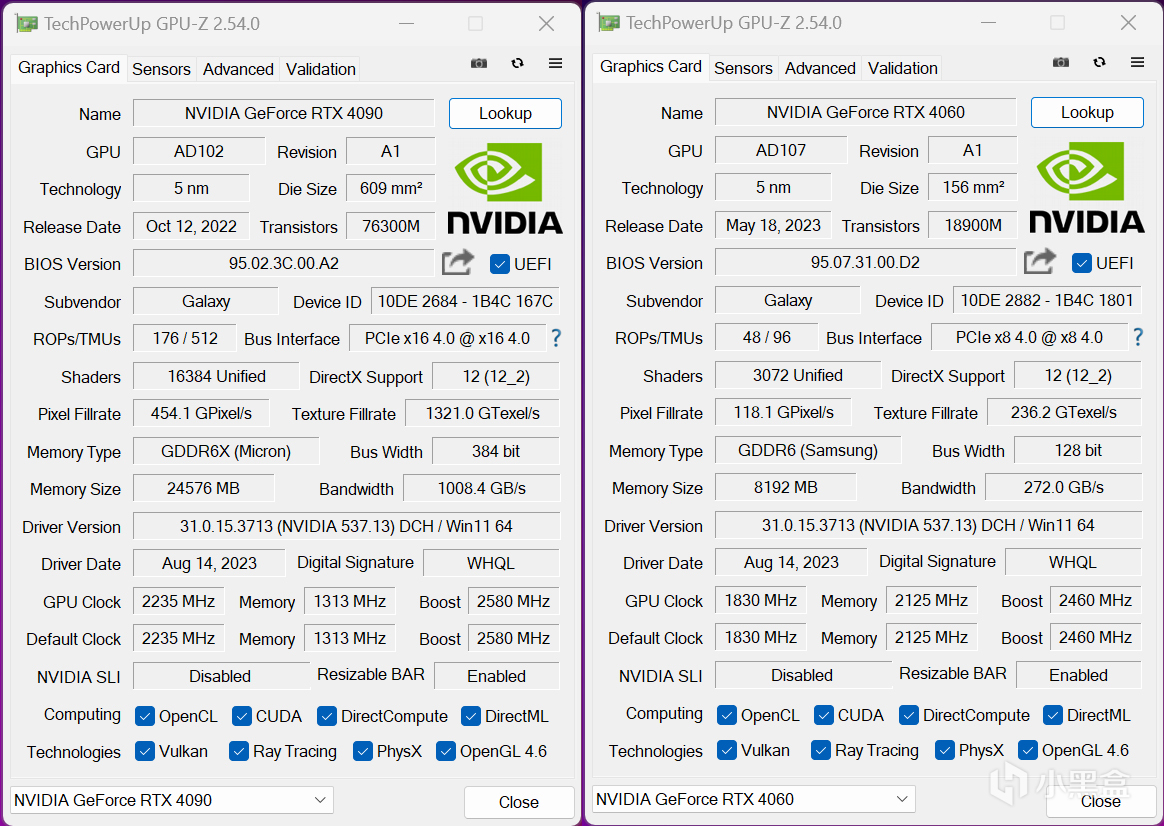Click the Memory Size value 8192 MB
This screenshot has width=1164, height=826.
785,488
